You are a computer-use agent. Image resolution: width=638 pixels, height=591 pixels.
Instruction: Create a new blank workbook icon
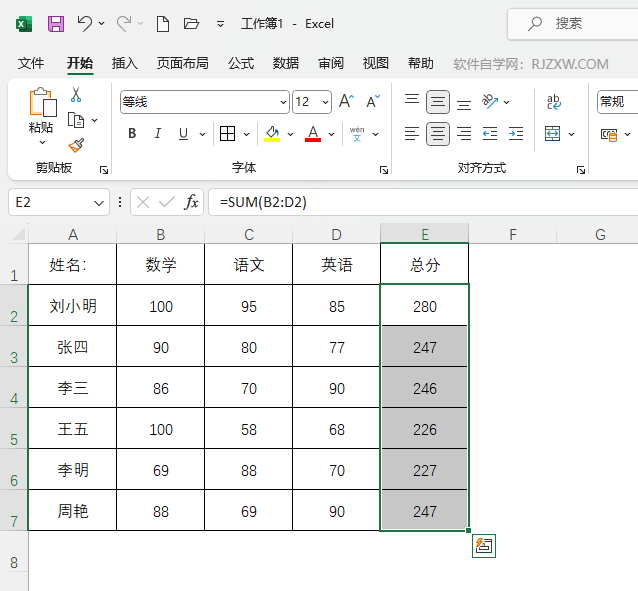point(163,24)
